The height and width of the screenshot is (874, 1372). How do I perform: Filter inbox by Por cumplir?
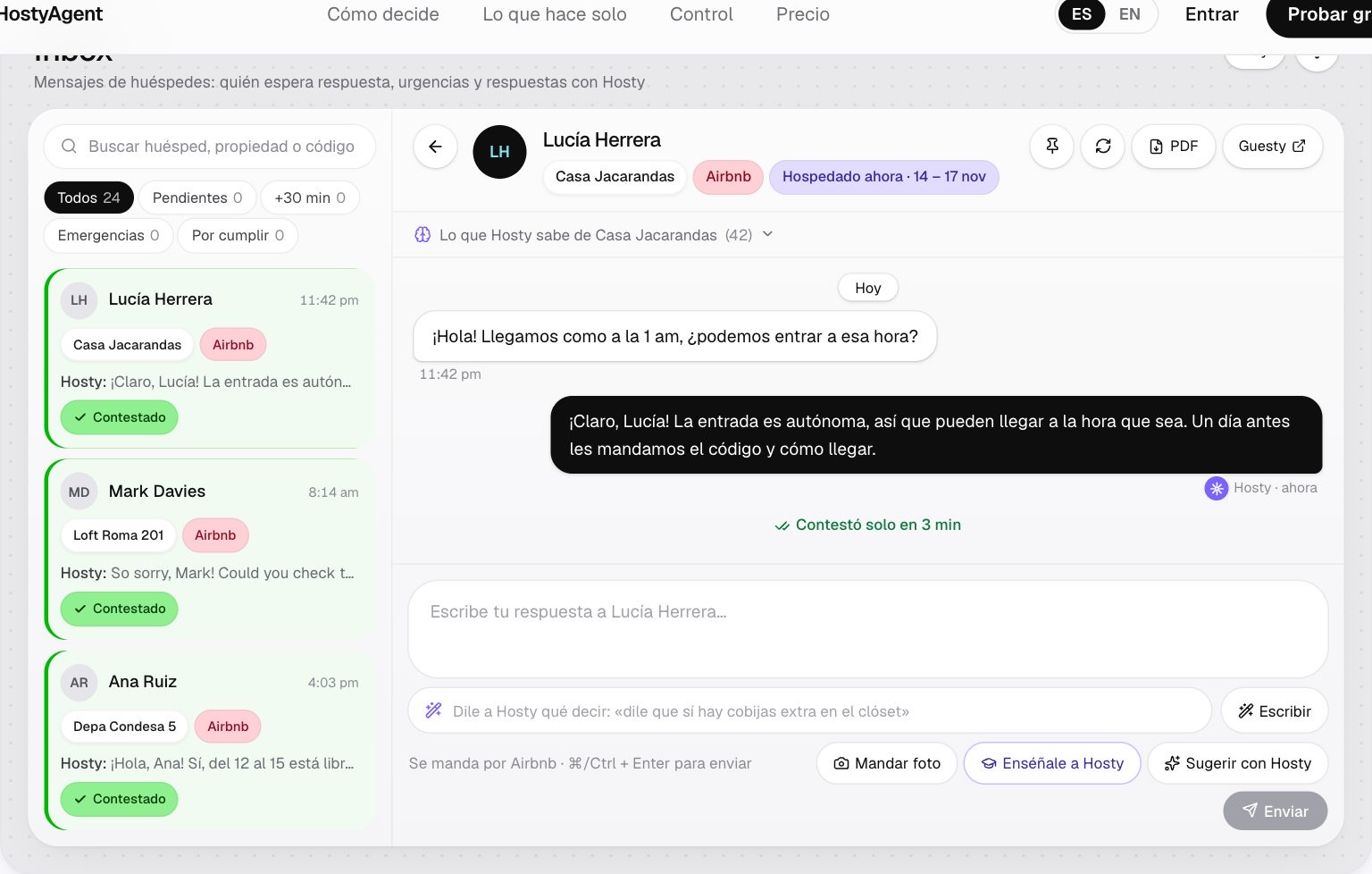238,236
